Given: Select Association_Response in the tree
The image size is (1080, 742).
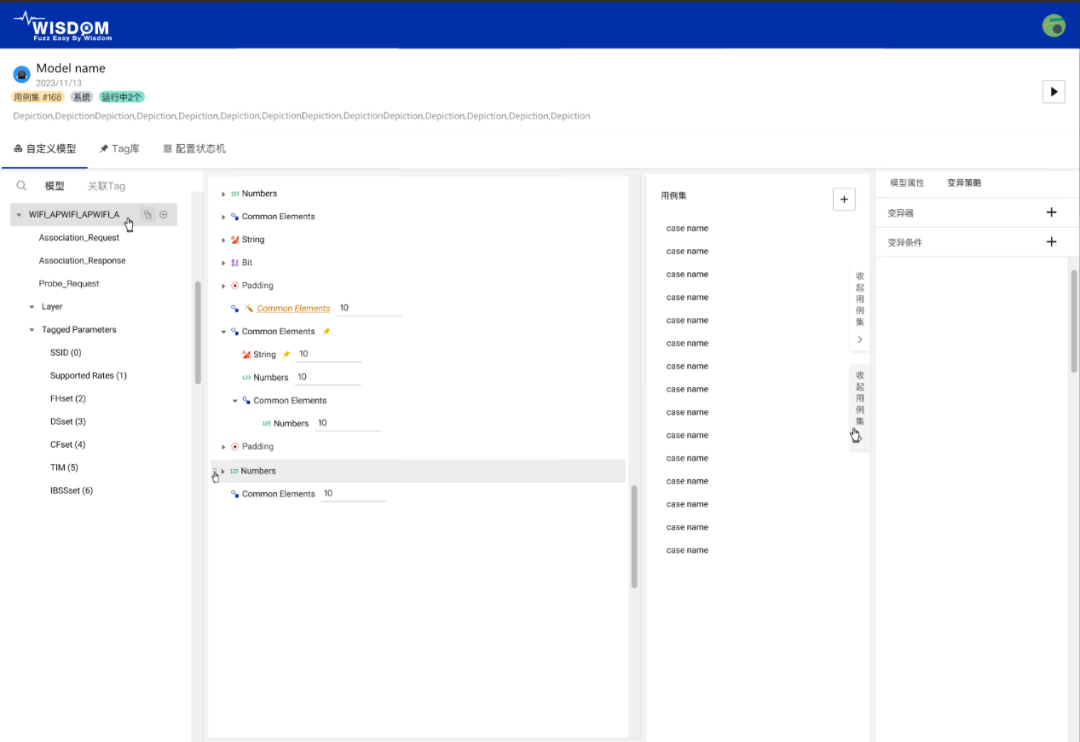Looking at the screenshot, I should coord(82,260).
